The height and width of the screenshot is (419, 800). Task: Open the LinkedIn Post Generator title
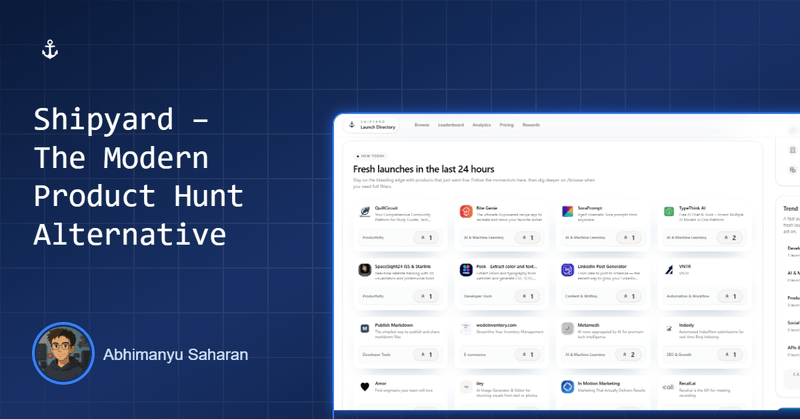602,266
